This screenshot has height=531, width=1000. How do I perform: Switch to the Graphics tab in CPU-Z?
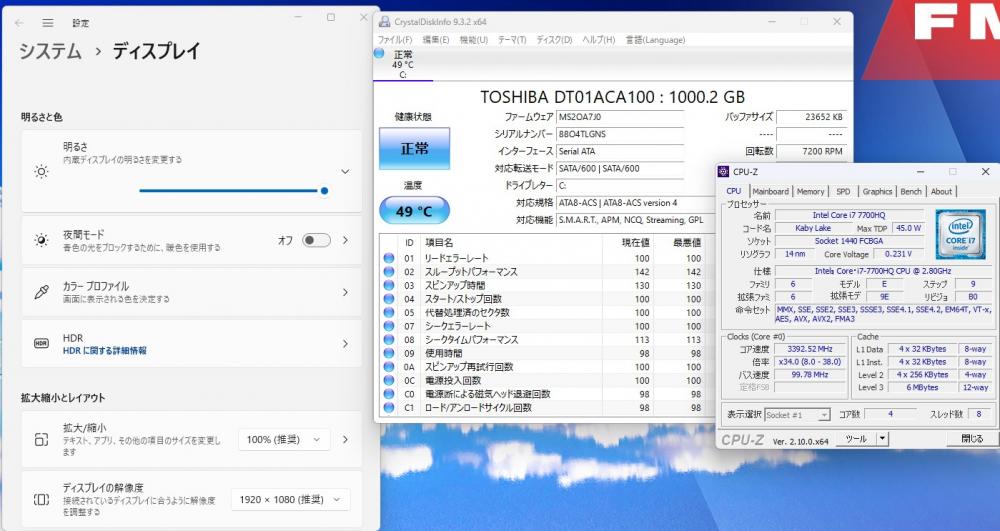tap(878, 191)
